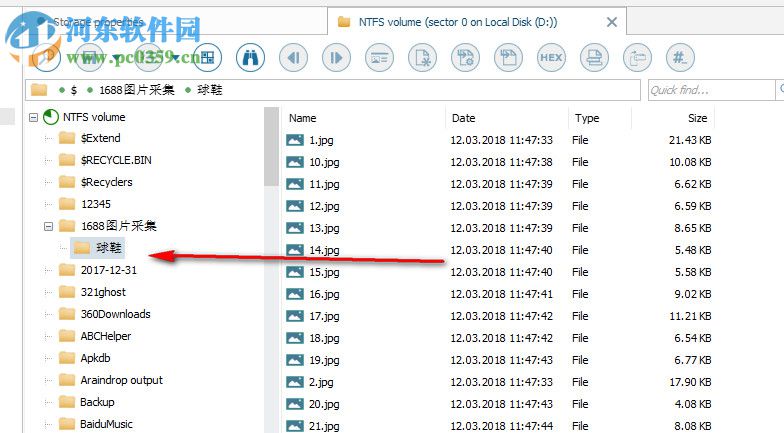784x433 pixels.
Task: Click the hash number sign icon
Action: coord(680,58)
